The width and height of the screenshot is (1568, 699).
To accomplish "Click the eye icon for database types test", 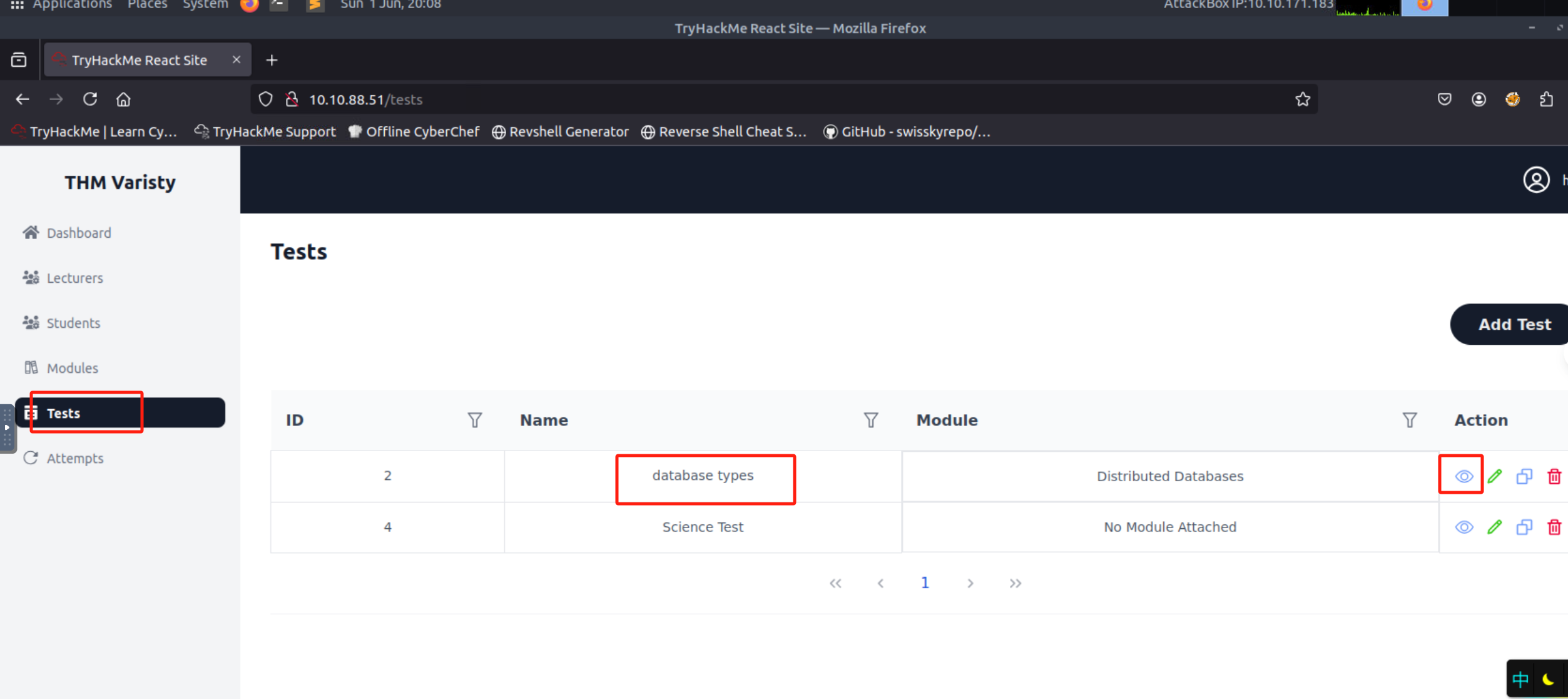I will tap(1464, 476).
